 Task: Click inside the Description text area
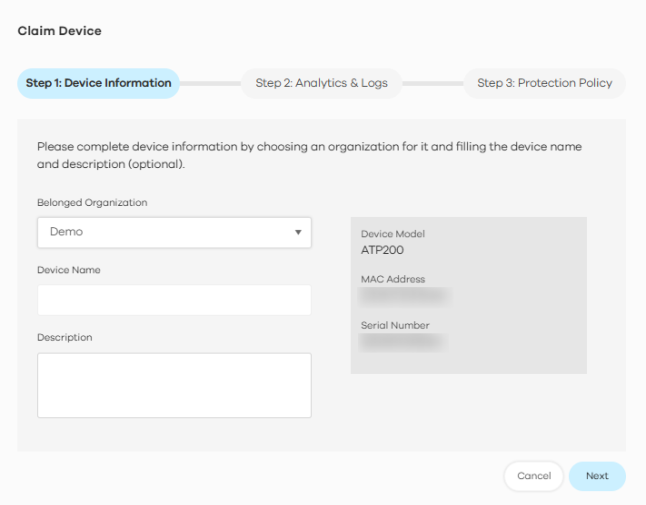(174, 384)
